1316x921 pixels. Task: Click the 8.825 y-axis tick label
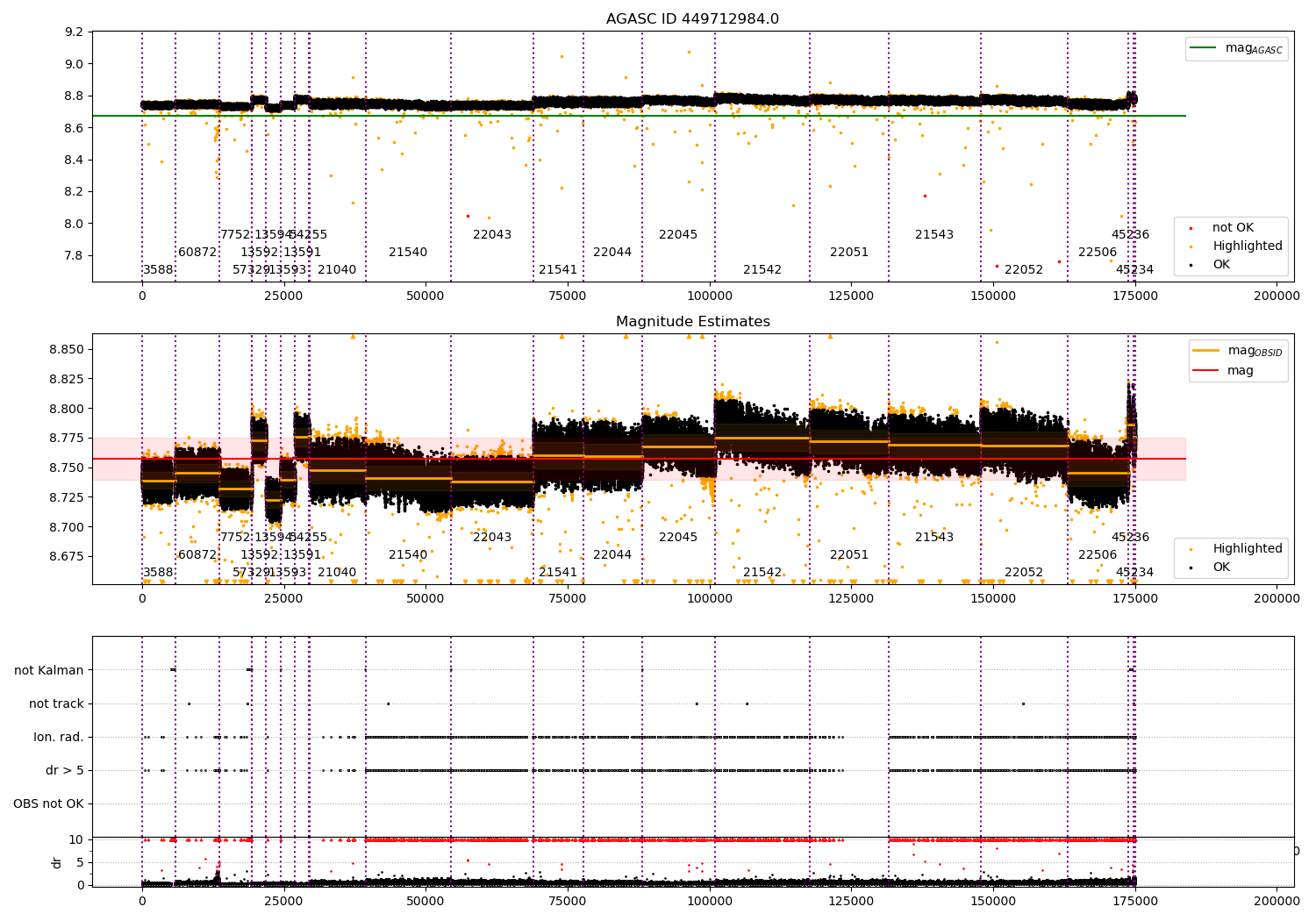coord(68,379)
